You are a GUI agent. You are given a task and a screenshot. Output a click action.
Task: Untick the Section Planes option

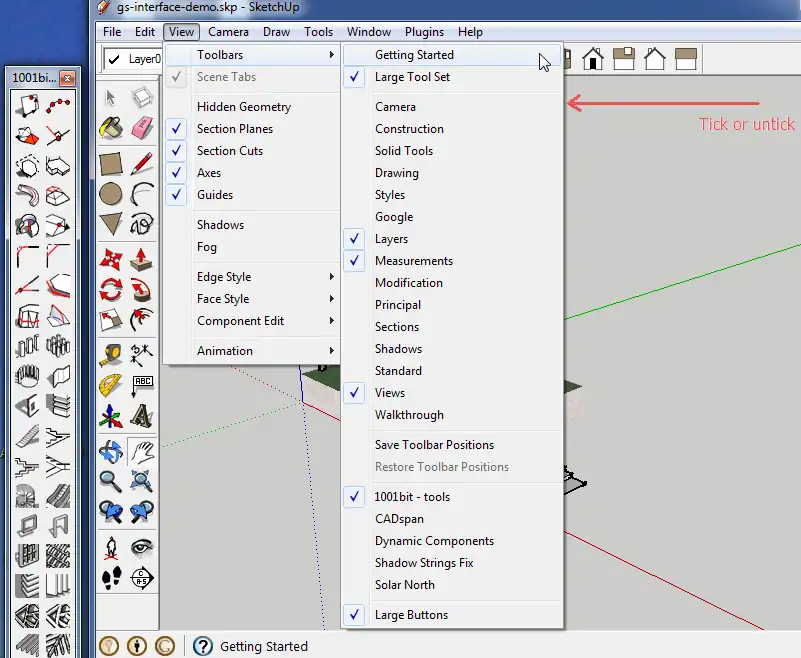pos(235,129)
